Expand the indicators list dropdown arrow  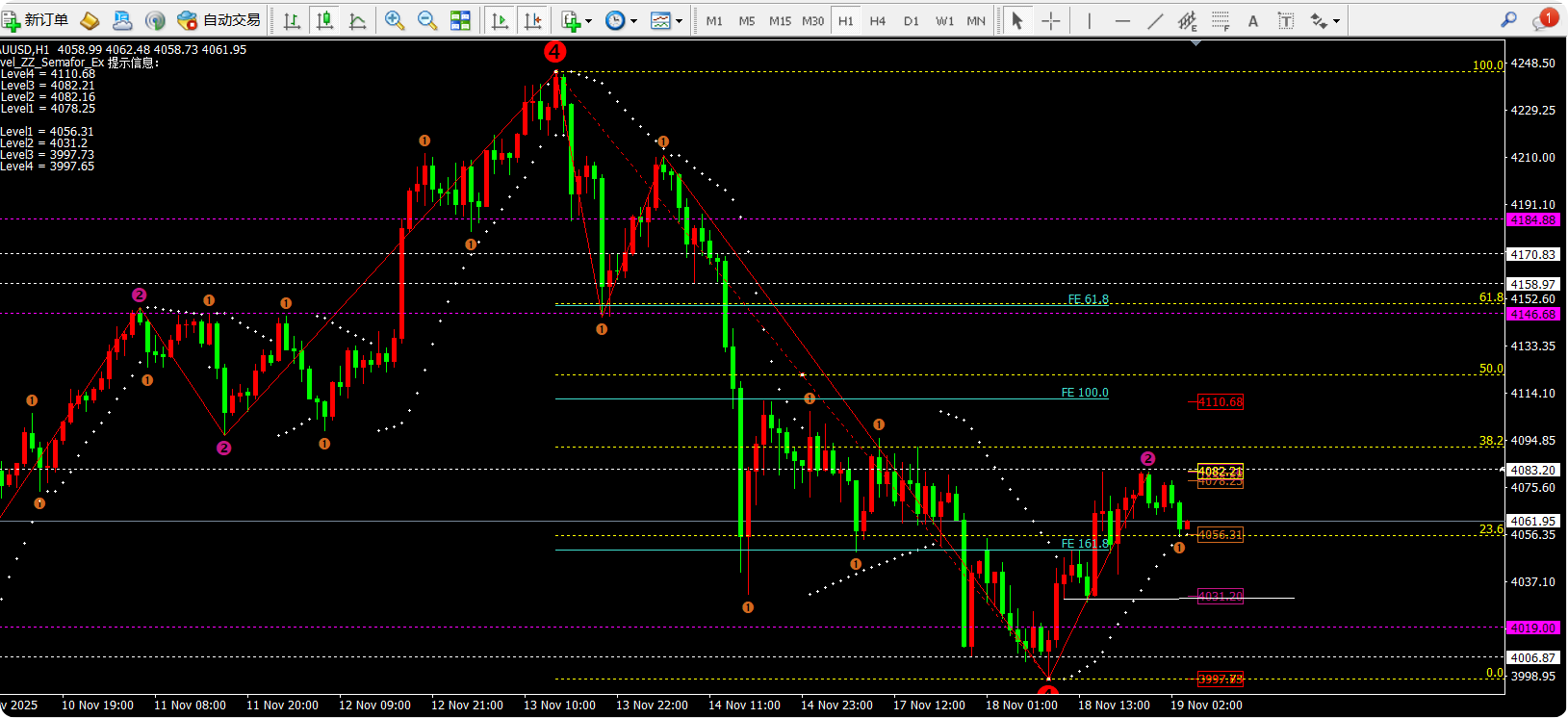pyautogui.click(x=588, y=21)
